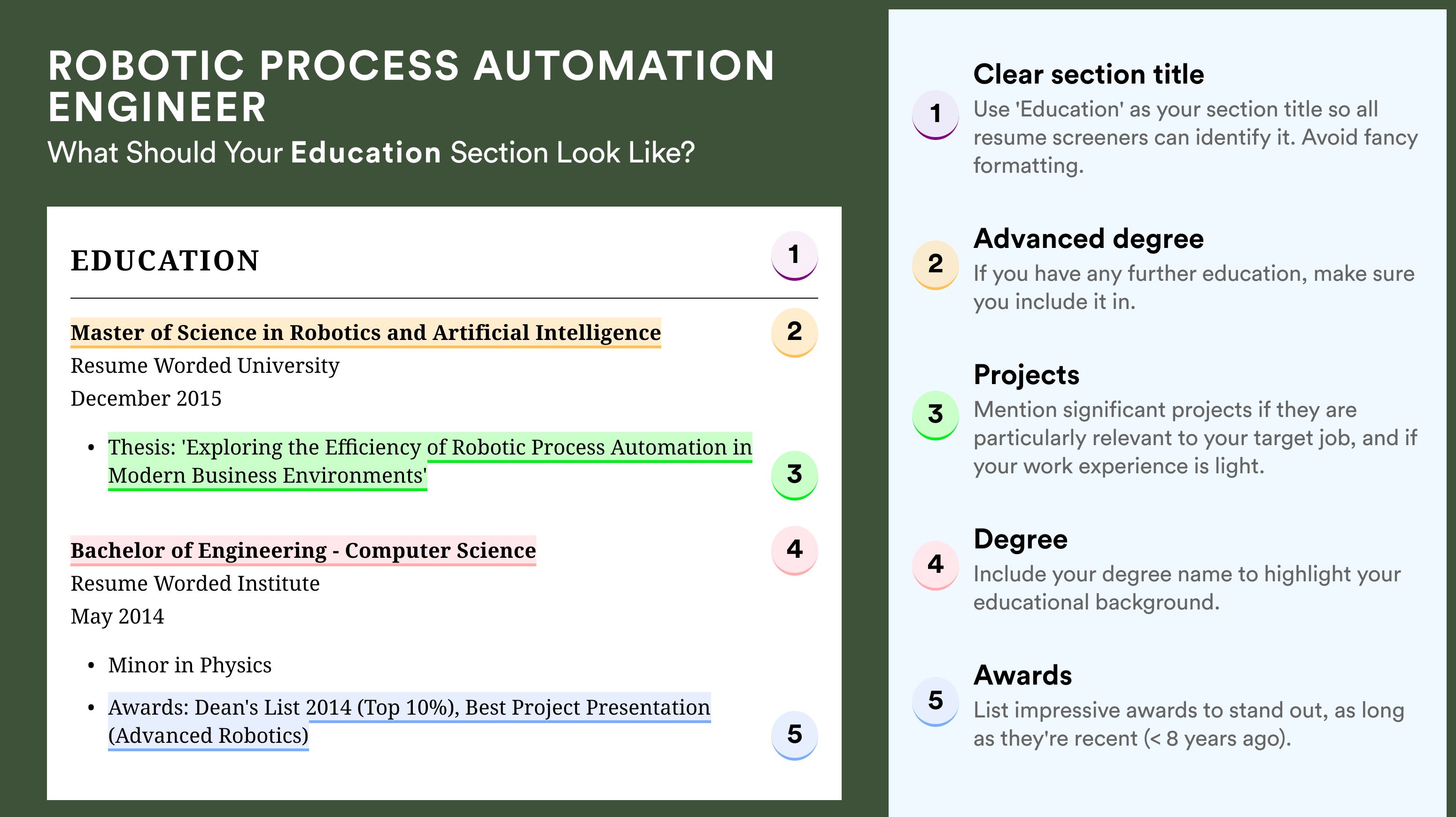Click the blue highlighted Awards bullet text
This screenshot has width=1456, height=817.
(x=409, y=708)
